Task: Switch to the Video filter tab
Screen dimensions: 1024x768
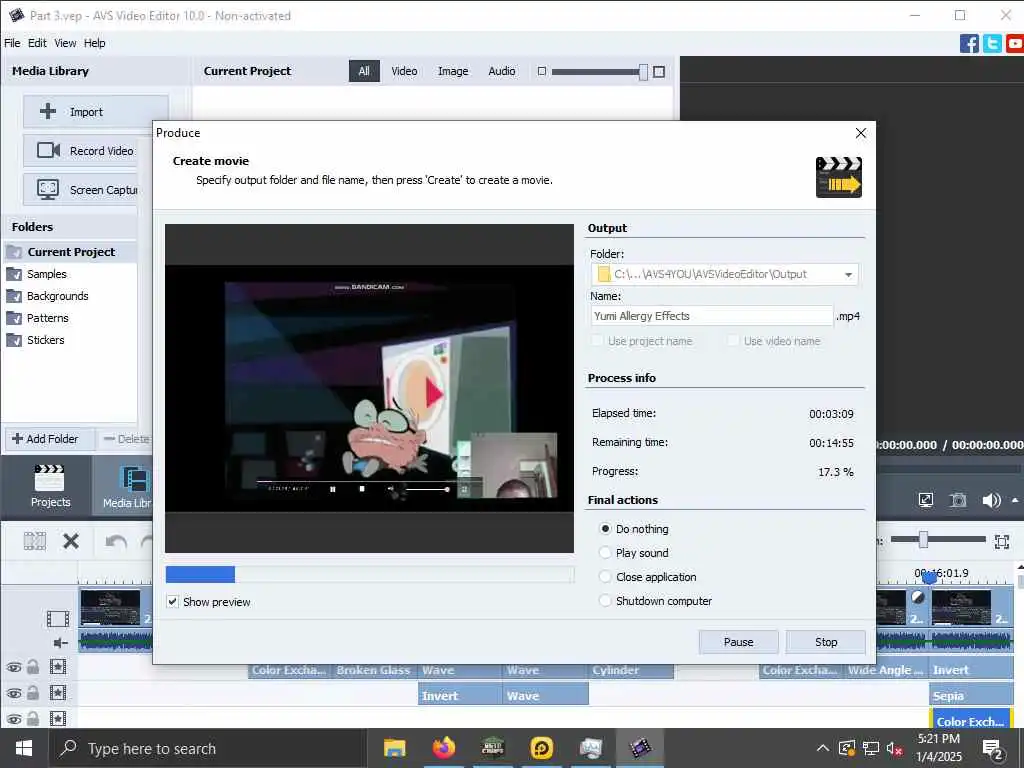Action: click(x=404, y=71)
